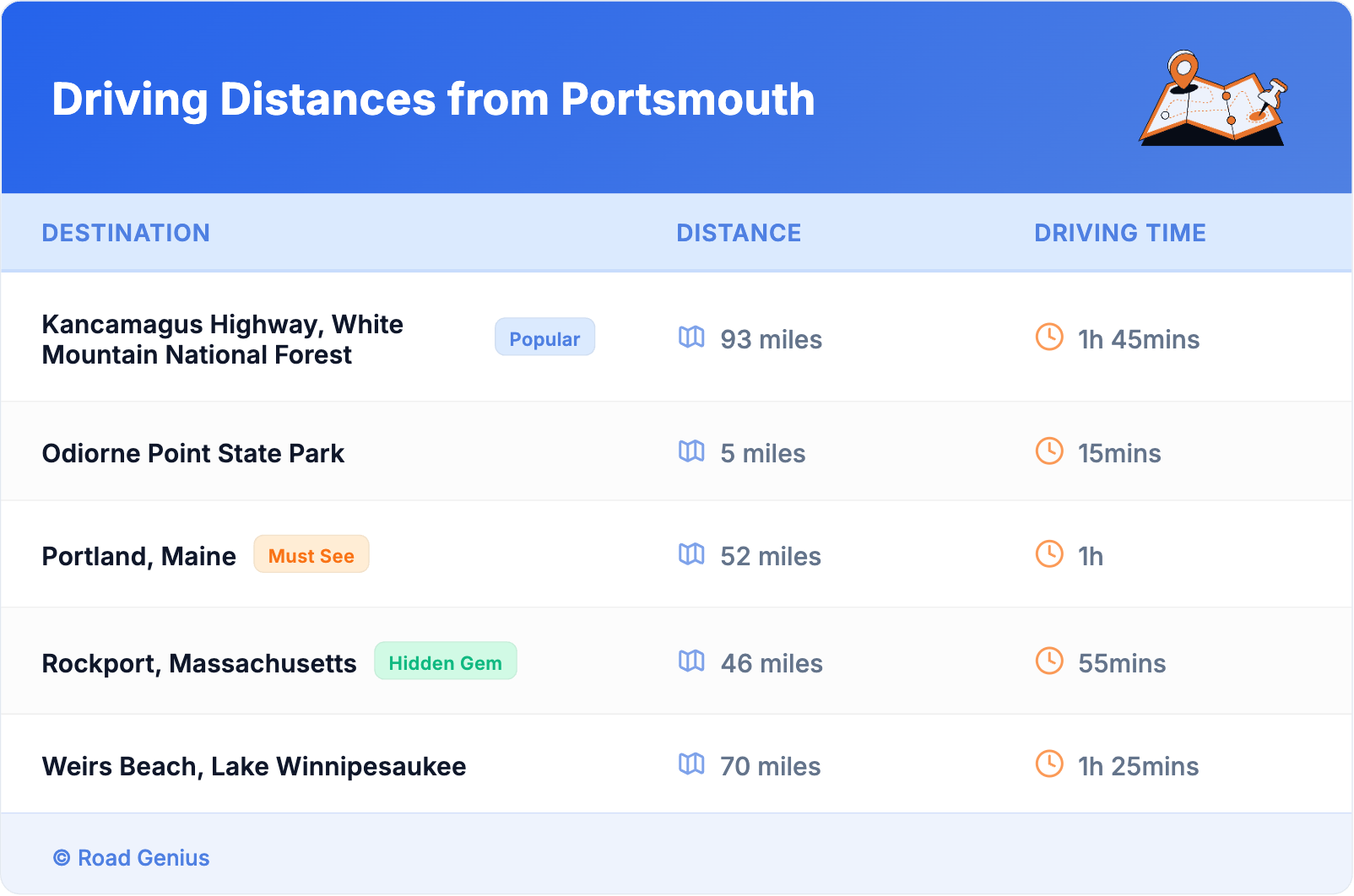Click the clock icon beside 15mins

[x=1049, y=451]
